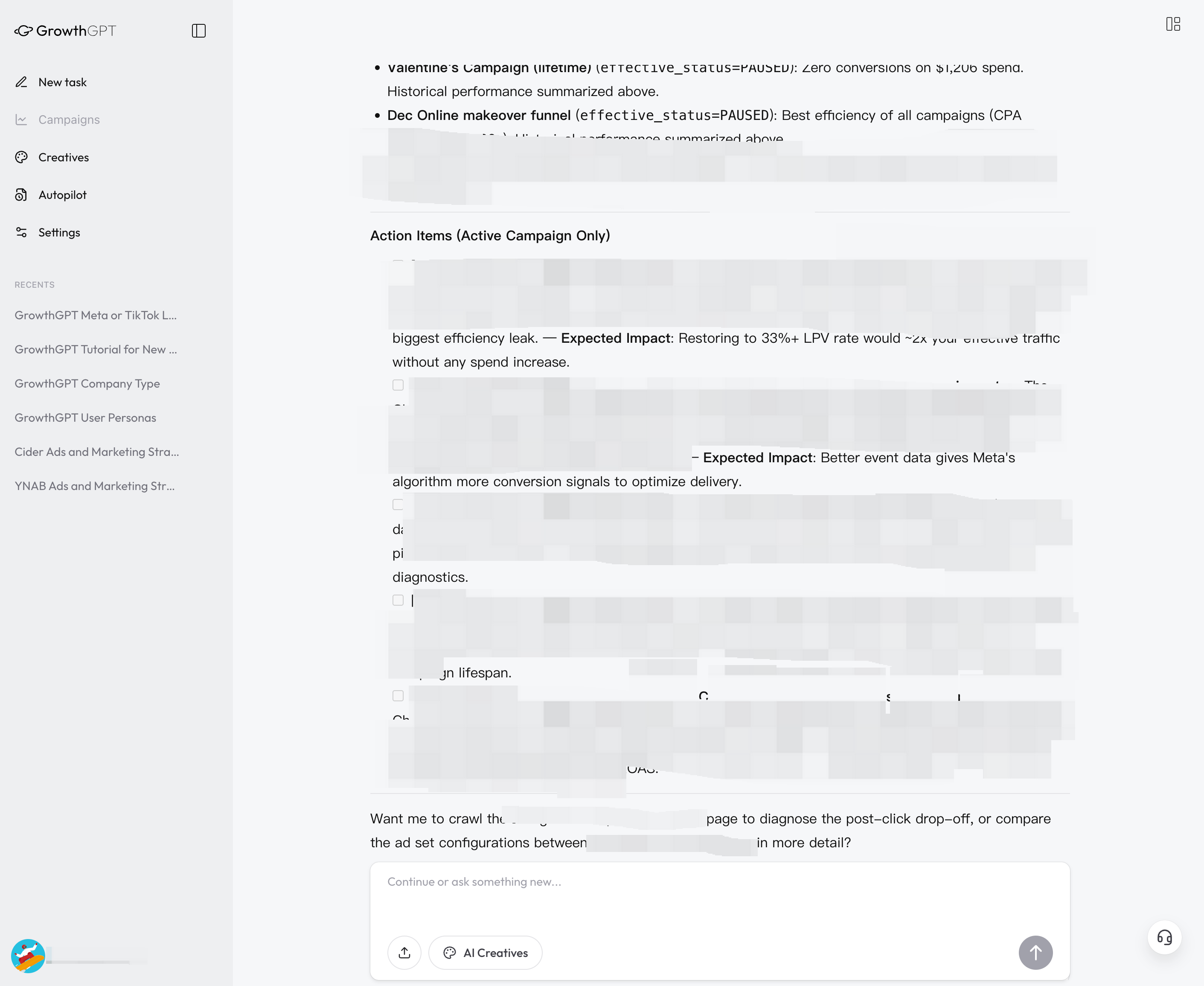This screenshot has height=986, width=1204.
Task: Click the Autopilot icon
Action: [22, 195]
